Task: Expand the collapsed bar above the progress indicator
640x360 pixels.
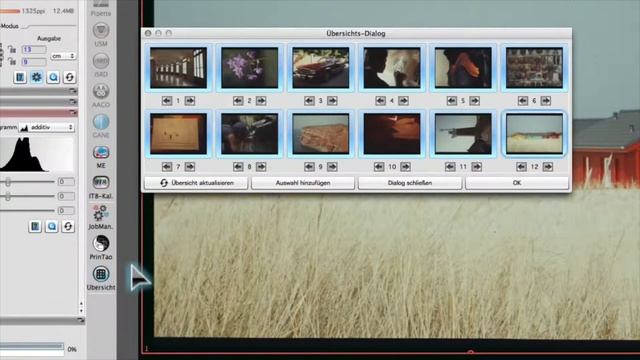Action: pyautogui.click(x=42, y=321)
